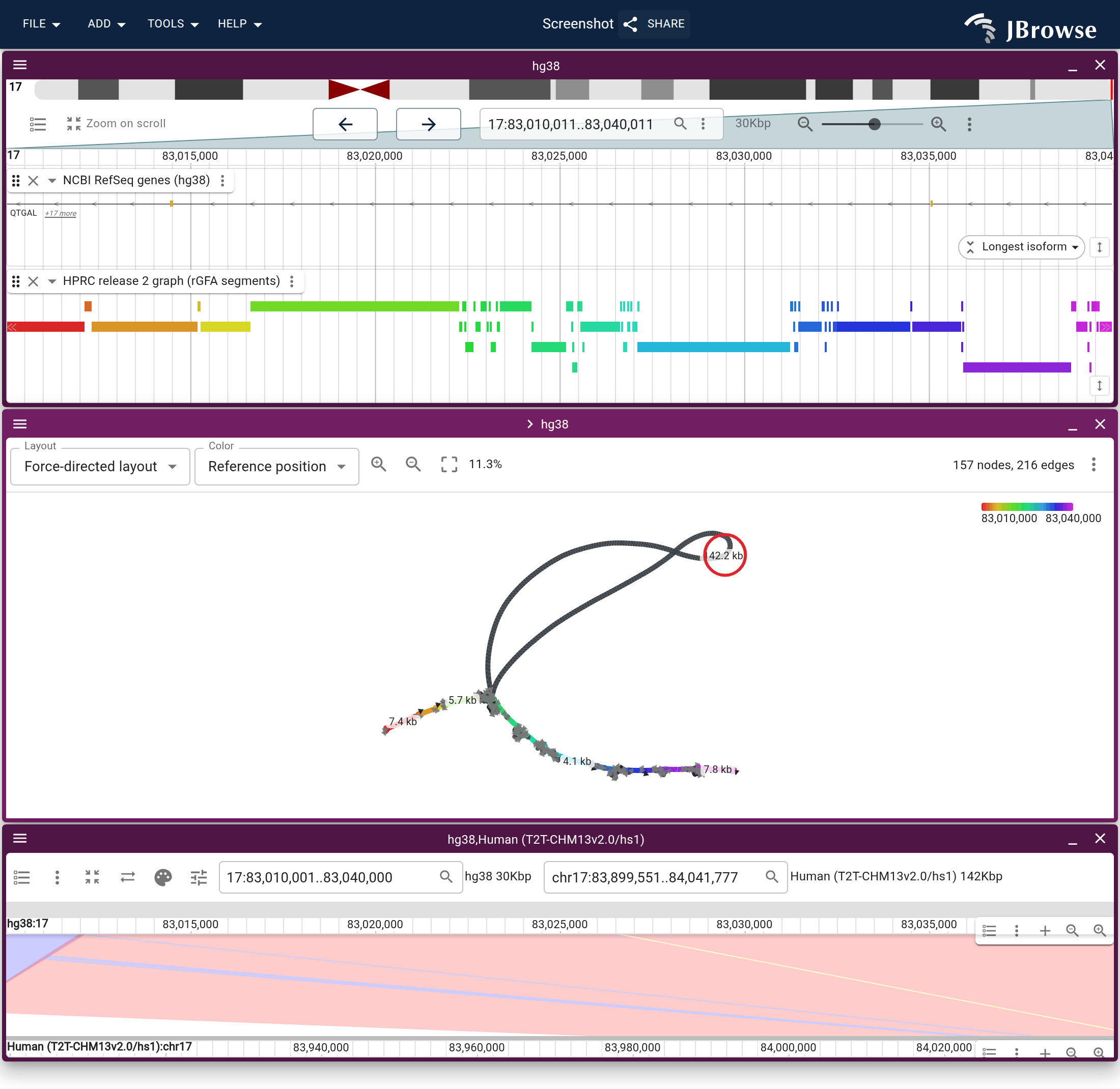Open the FILE menu

pyautogui.click(x=41, y=24)
